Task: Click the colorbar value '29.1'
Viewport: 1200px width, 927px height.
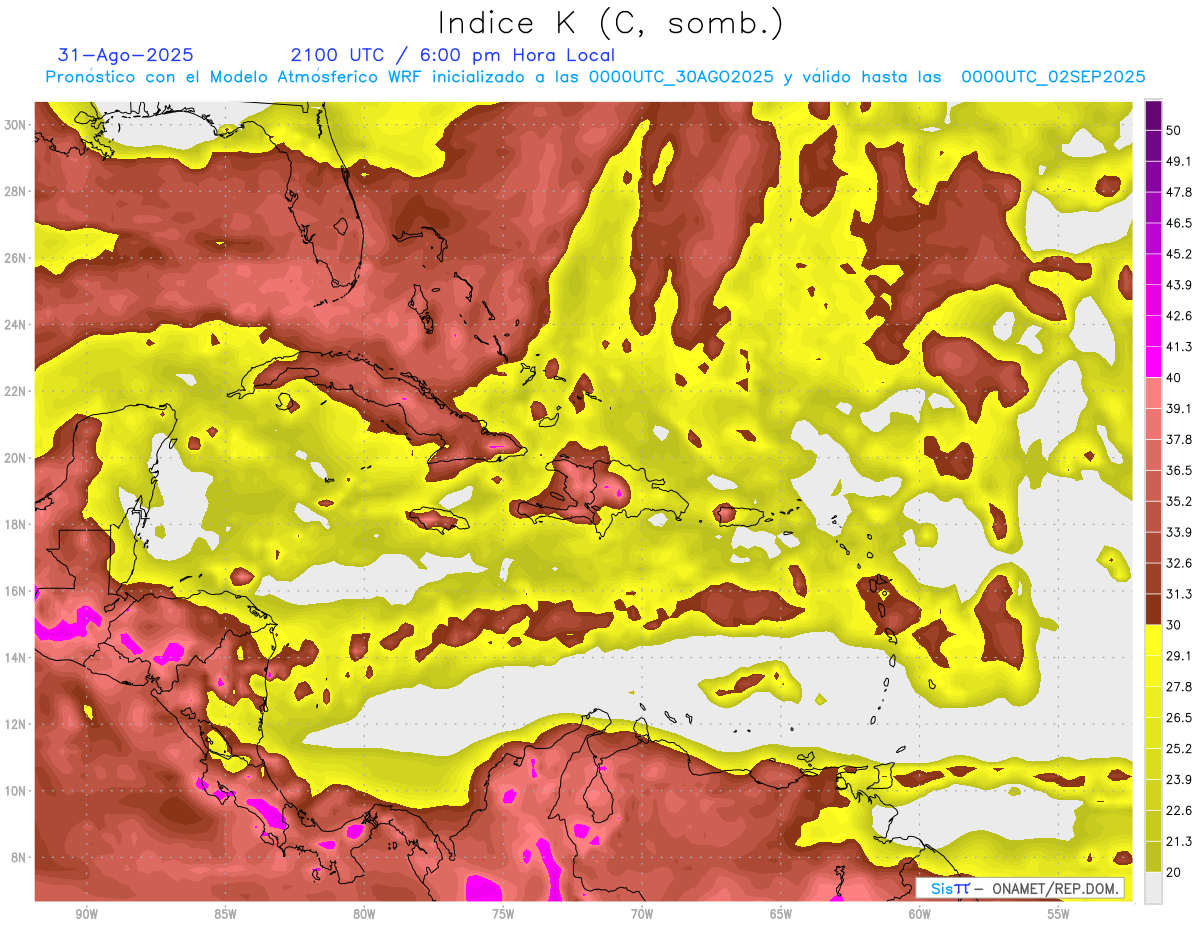Action: click(1179, 657)
